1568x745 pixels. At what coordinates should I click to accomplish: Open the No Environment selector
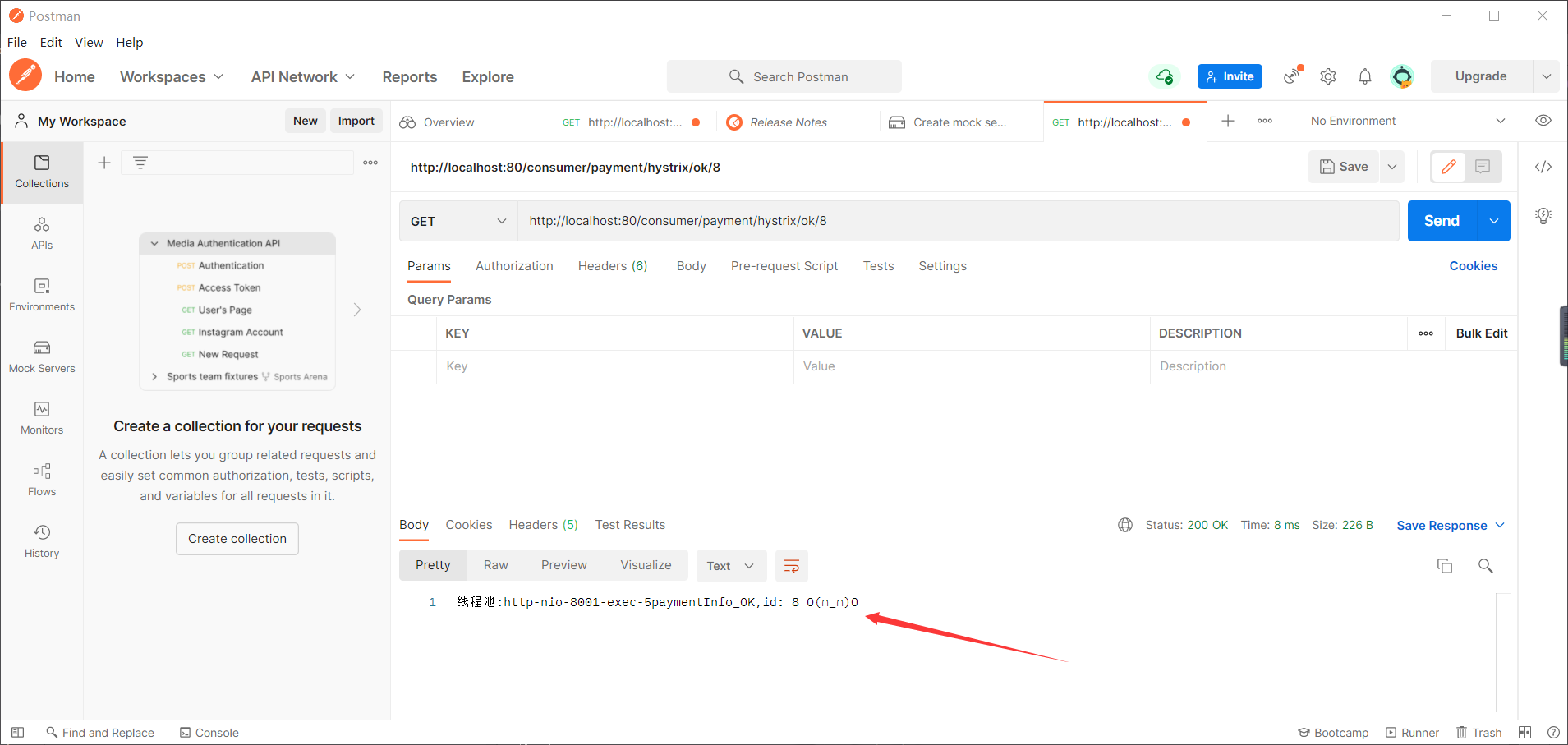coord(1409,121)
